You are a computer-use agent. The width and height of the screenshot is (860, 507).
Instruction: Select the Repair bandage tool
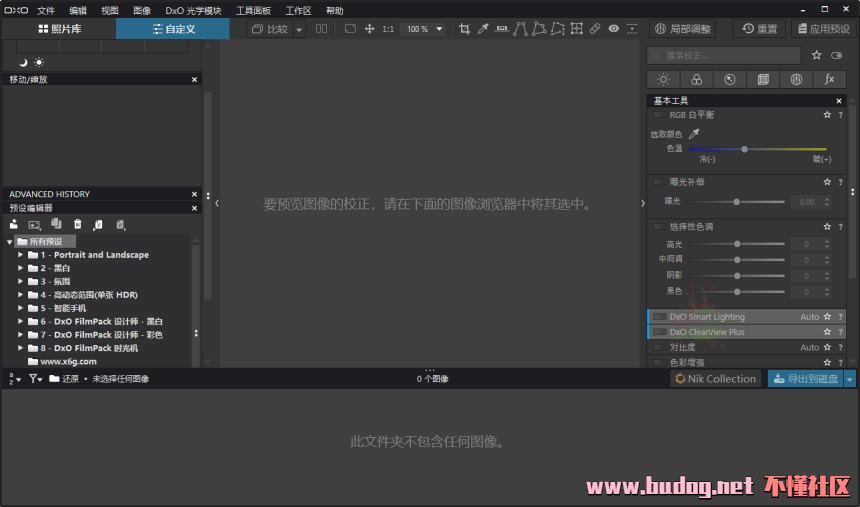coord(595,29)
